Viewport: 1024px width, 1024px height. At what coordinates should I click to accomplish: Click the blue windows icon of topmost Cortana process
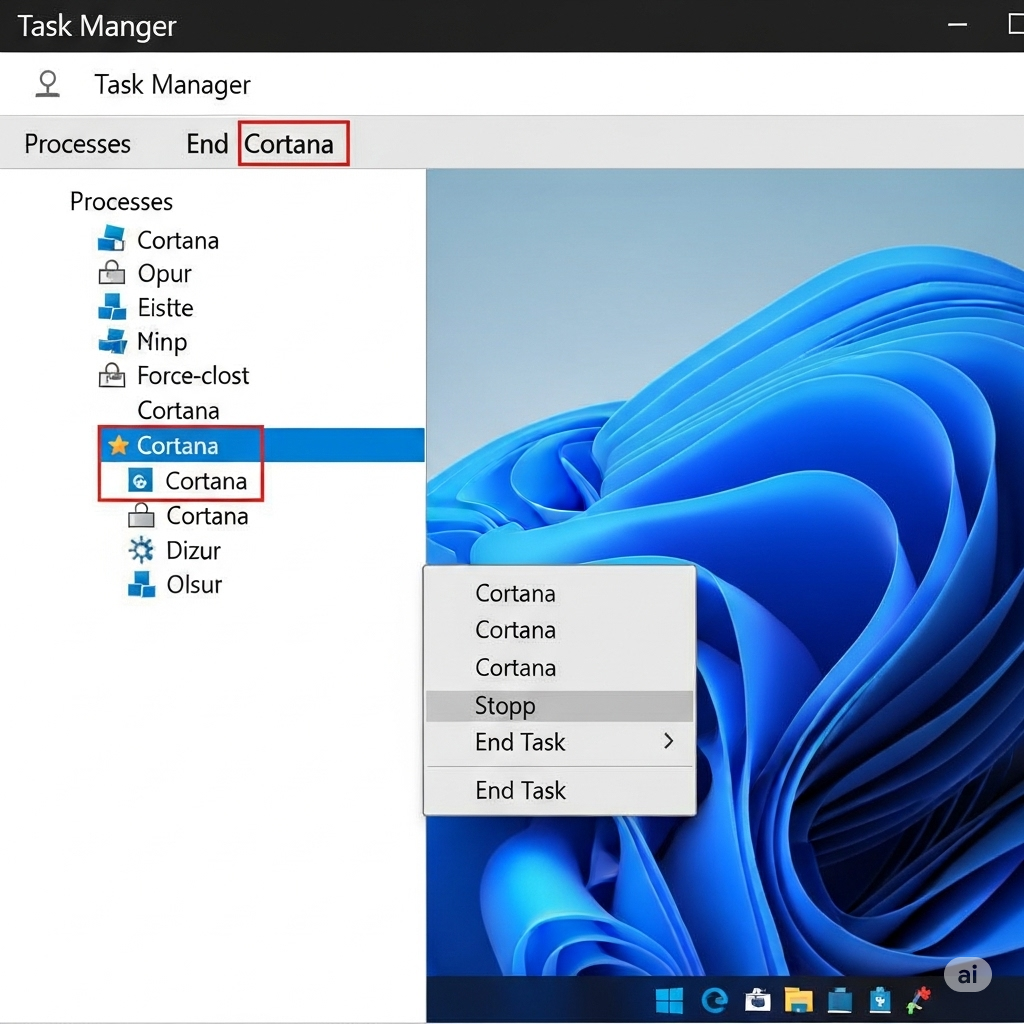(x=112, y=239)
